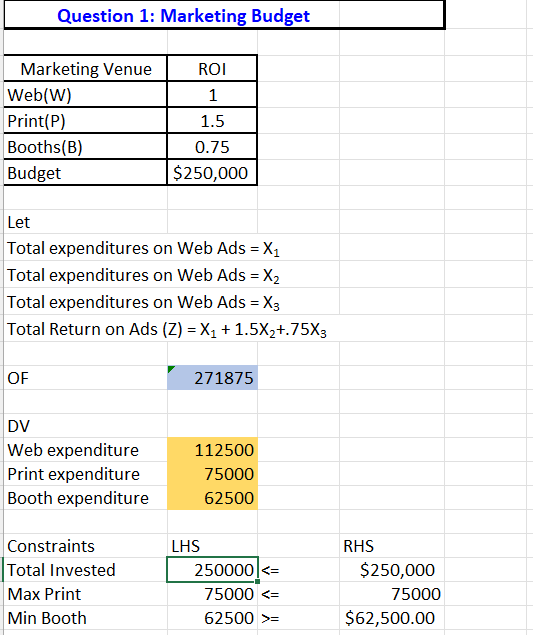Select the 'Min Booth' label
533x635 pixels.
[x=85, y=618]
